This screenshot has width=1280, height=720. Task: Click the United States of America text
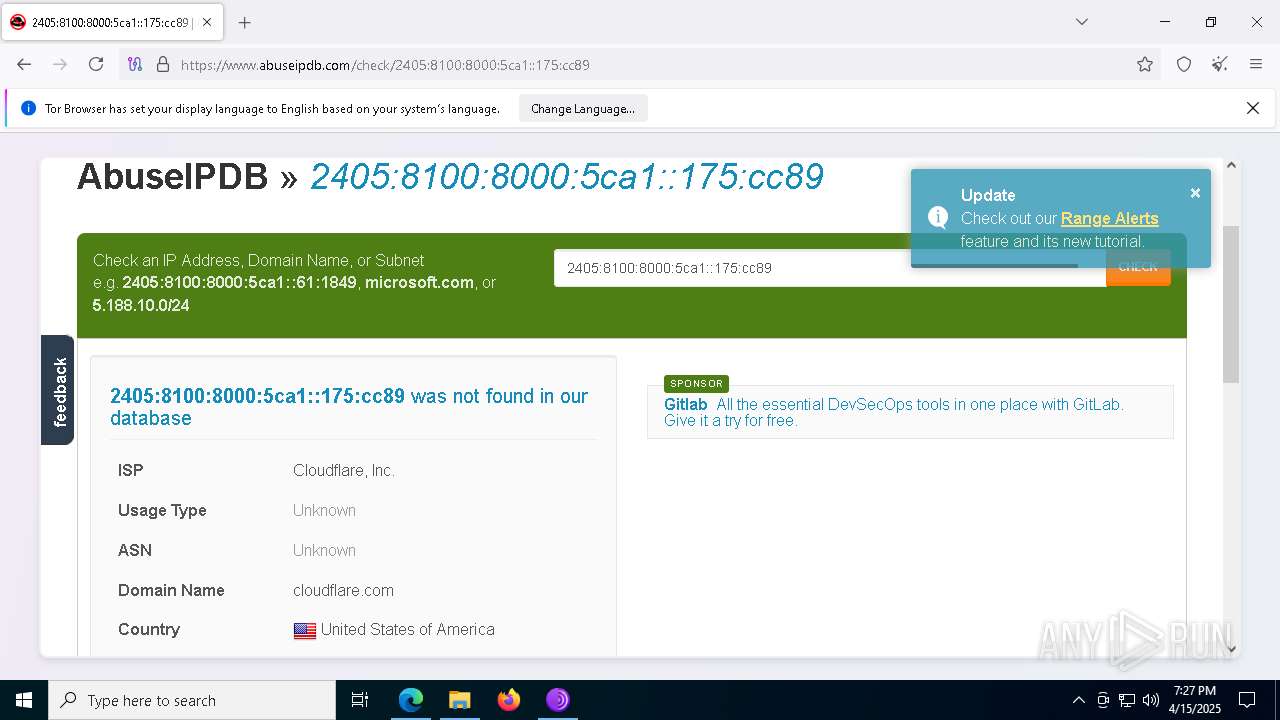pyautogui.click(x=408, y=629)
